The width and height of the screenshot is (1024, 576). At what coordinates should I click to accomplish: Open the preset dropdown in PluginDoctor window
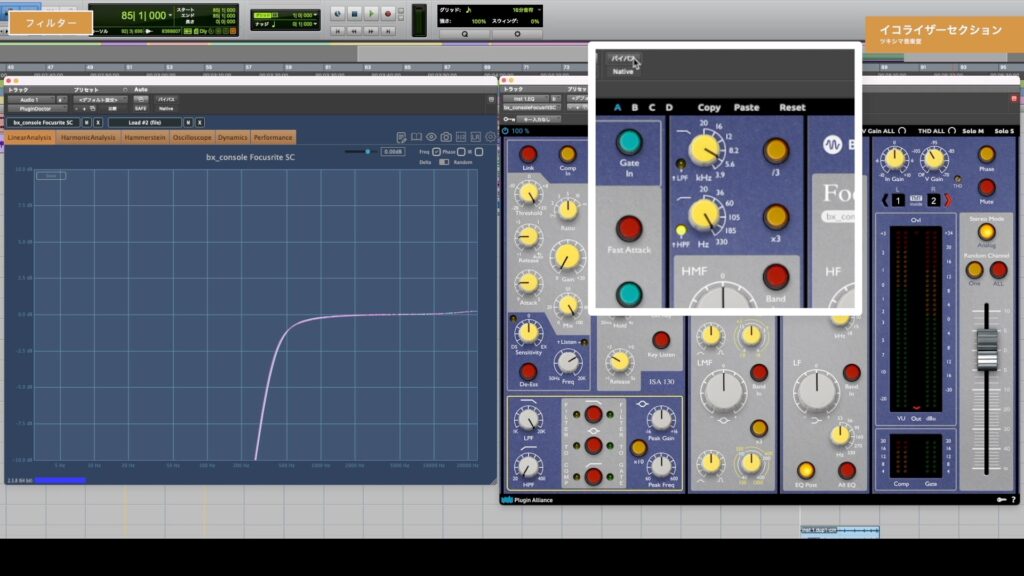coord(99,100)
